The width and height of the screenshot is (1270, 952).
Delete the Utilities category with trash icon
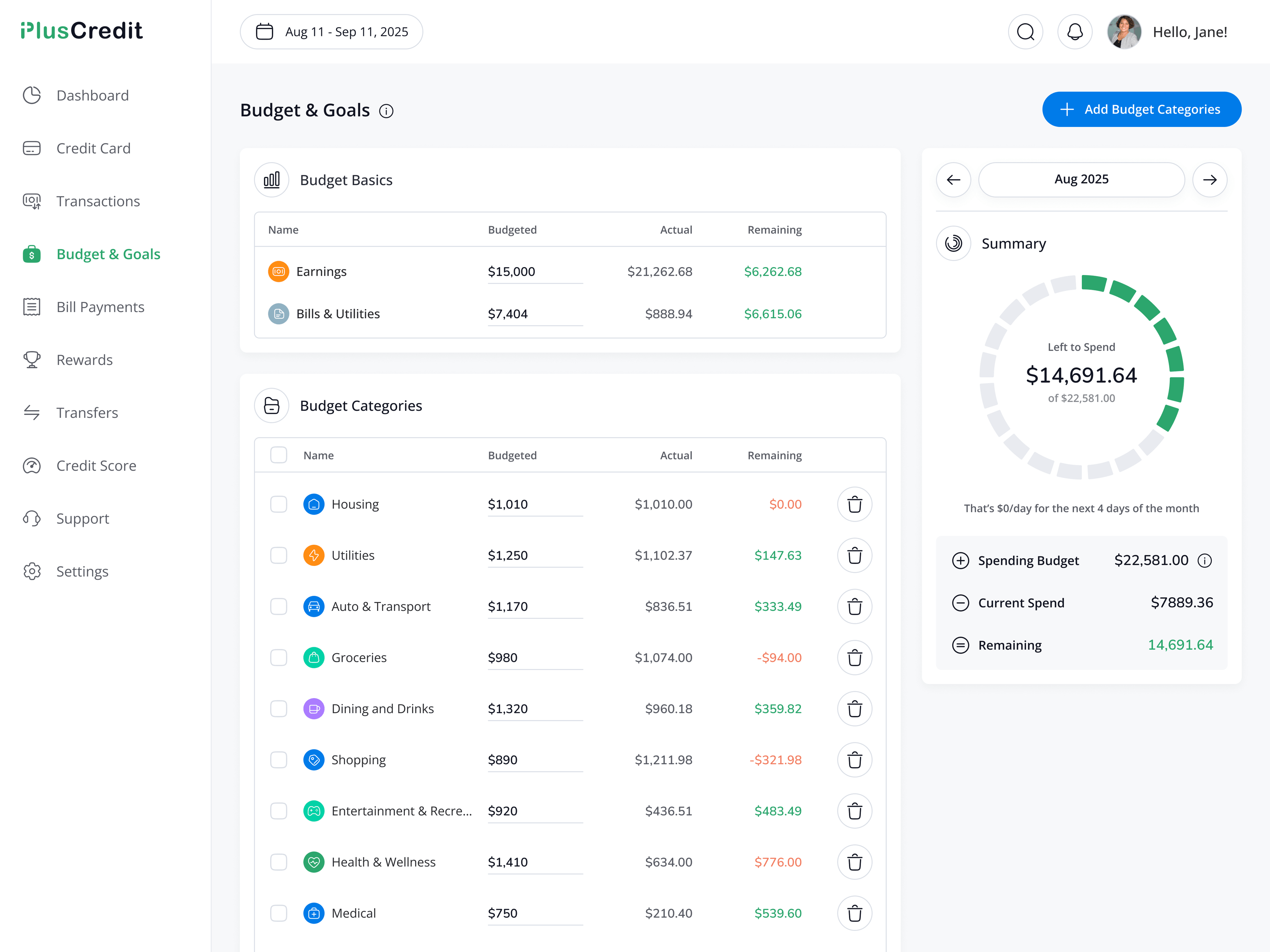(x=854, y=555)
